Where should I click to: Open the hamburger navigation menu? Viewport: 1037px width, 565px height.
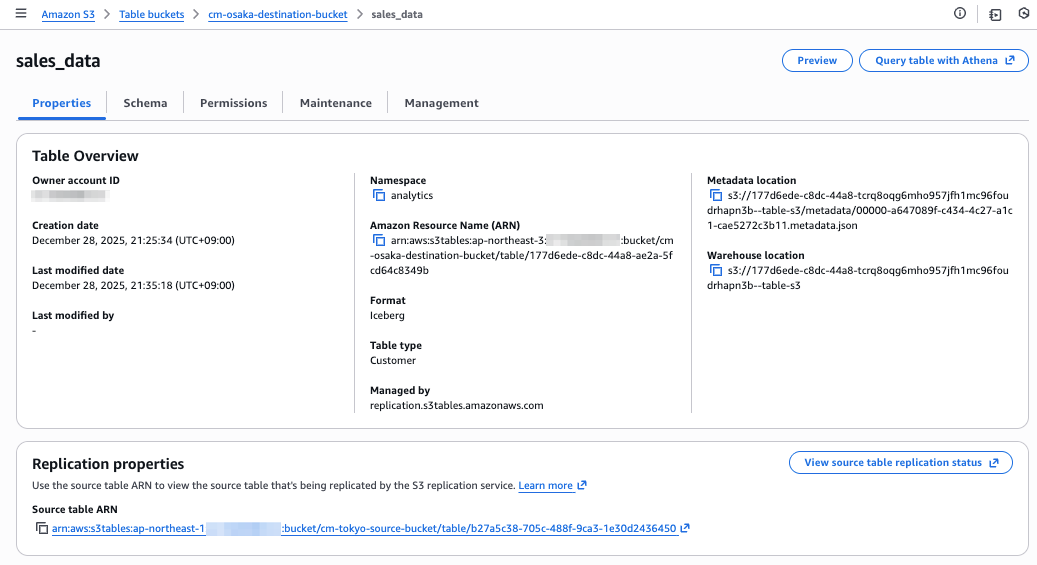pyautogui.click(x=21, y=13)
